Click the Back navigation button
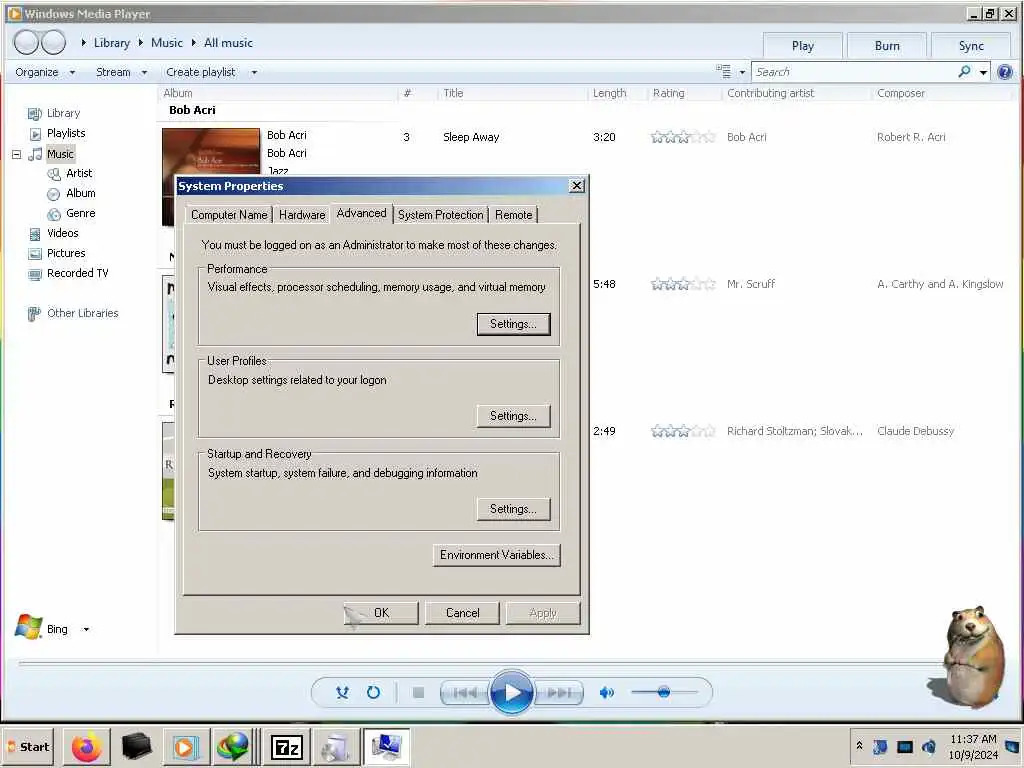 click(26, 42)
